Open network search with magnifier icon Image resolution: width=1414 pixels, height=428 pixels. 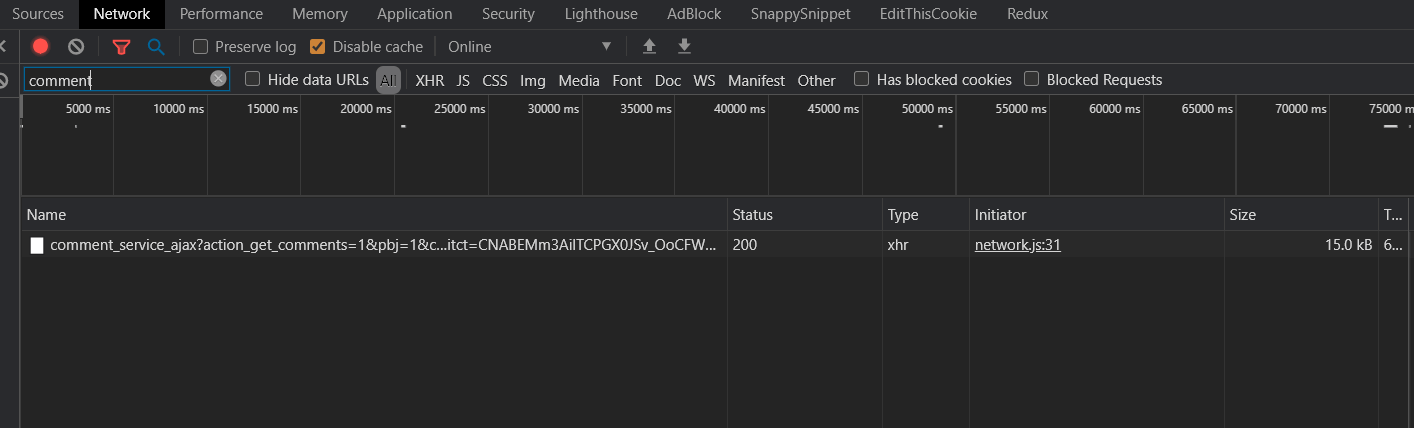click(155, 46)
